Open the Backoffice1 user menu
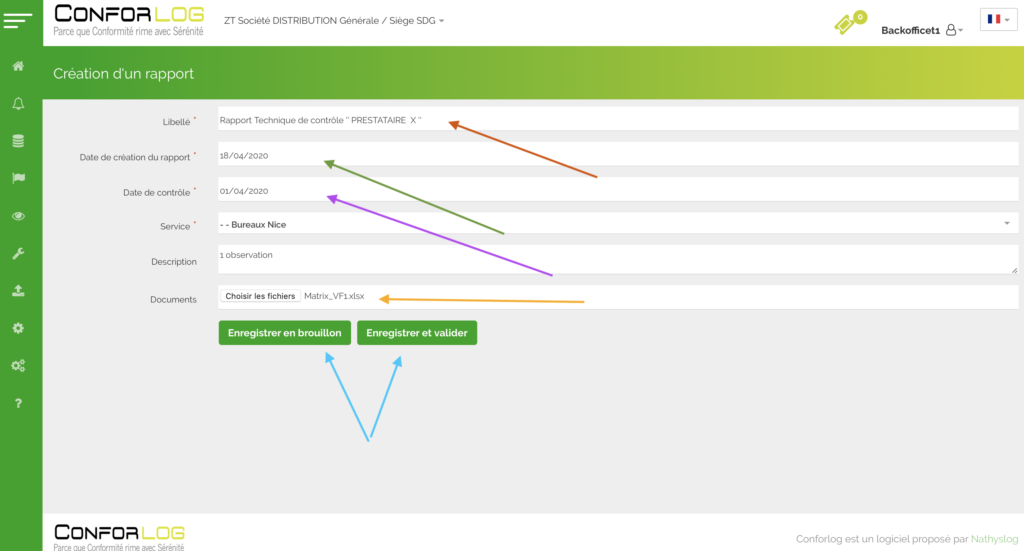Viewport: 1024px width, 551px height. point(921,30)
